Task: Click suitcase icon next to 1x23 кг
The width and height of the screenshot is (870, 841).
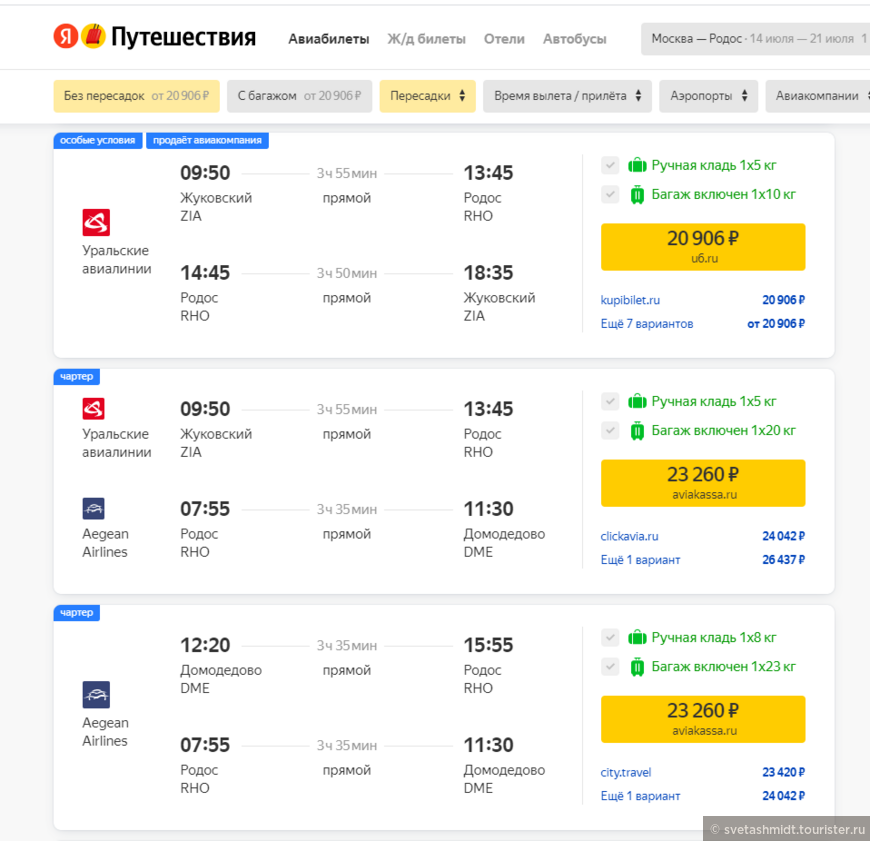Action: point(637,667)
